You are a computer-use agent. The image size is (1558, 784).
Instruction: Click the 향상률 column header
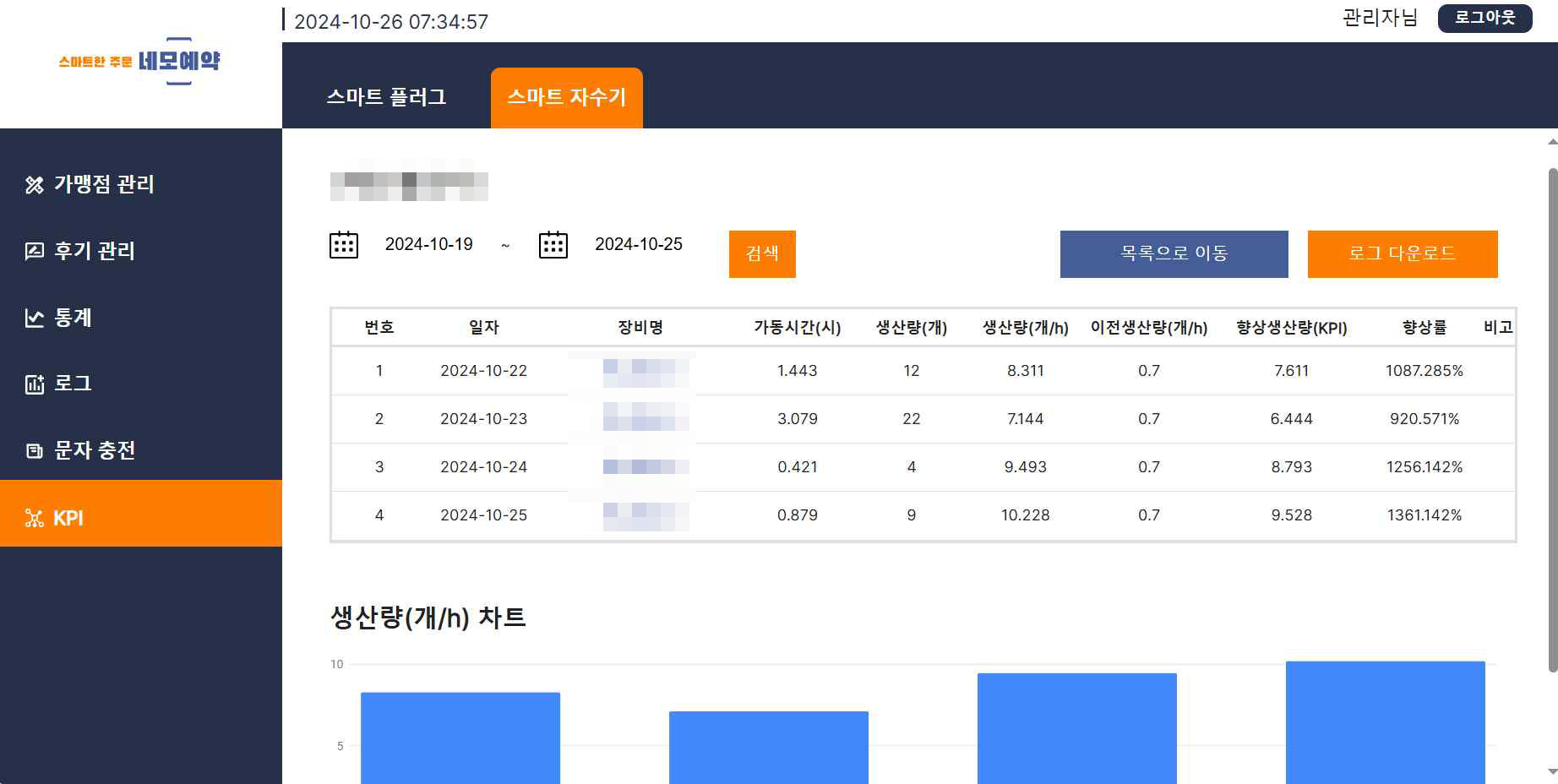point(1425,327)
